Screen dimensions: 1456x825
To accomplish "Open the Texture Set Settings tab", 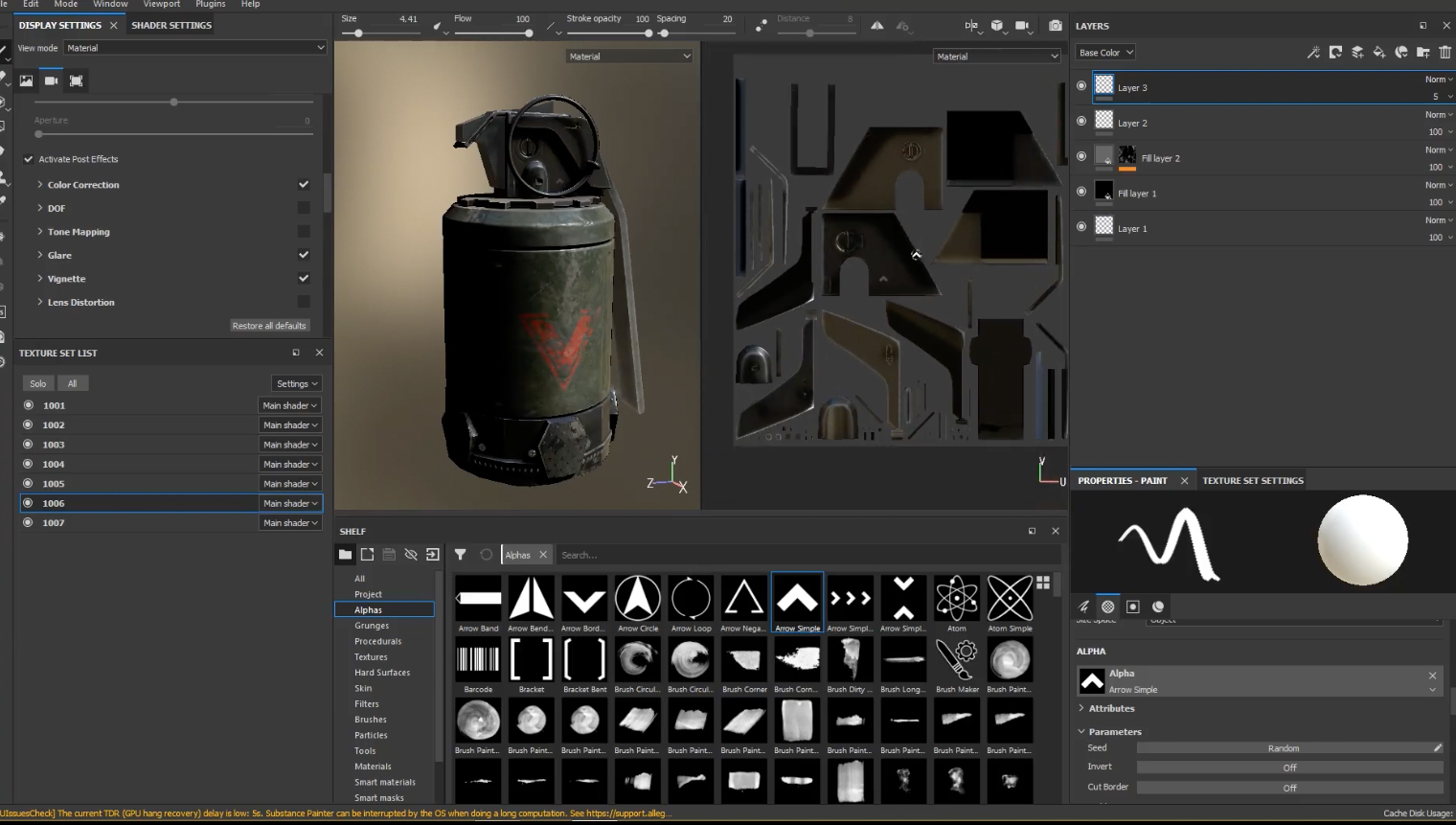I will 1252,481.
